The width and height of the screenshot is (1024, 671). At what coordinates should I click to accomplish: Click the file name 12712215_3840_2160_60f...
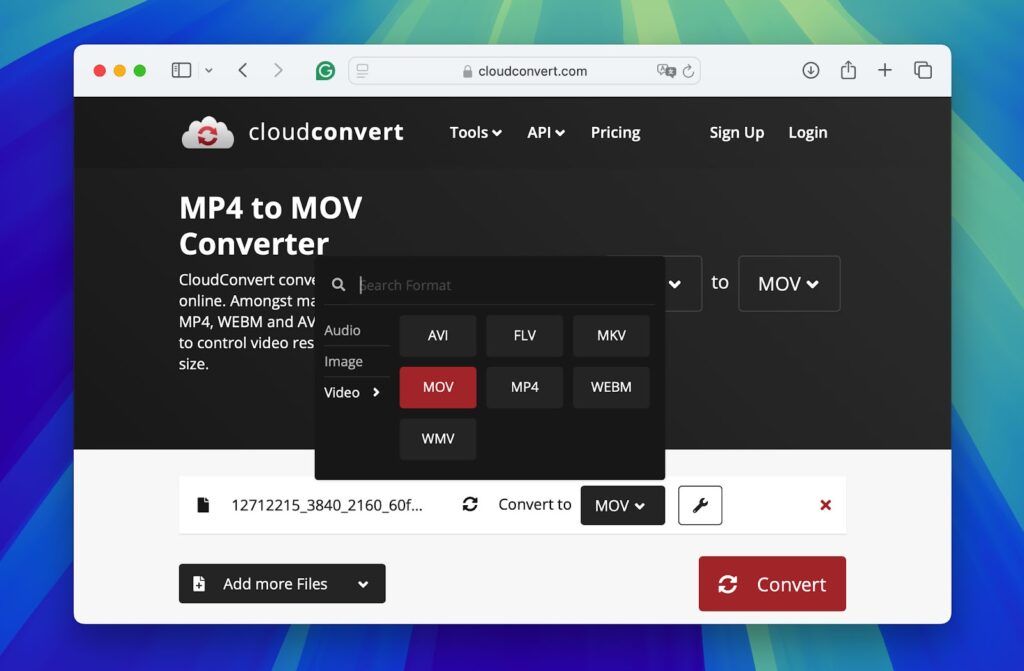(327, 505)
